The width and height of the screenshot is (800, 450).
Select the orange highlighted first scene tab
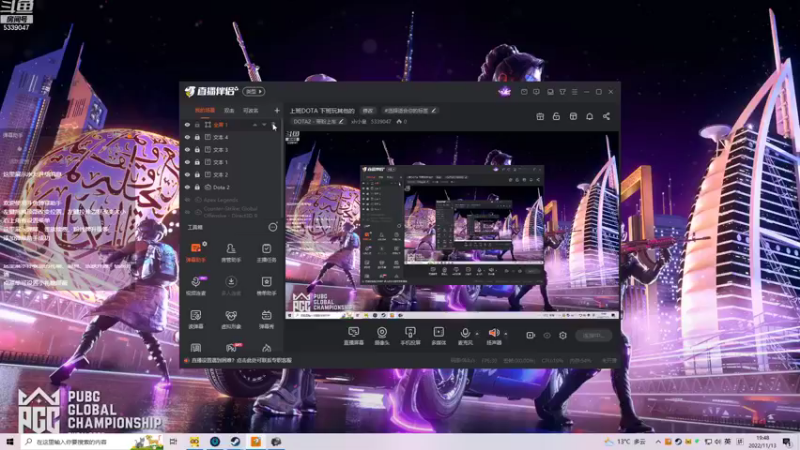pyautogui.click(x=205, y=111)
